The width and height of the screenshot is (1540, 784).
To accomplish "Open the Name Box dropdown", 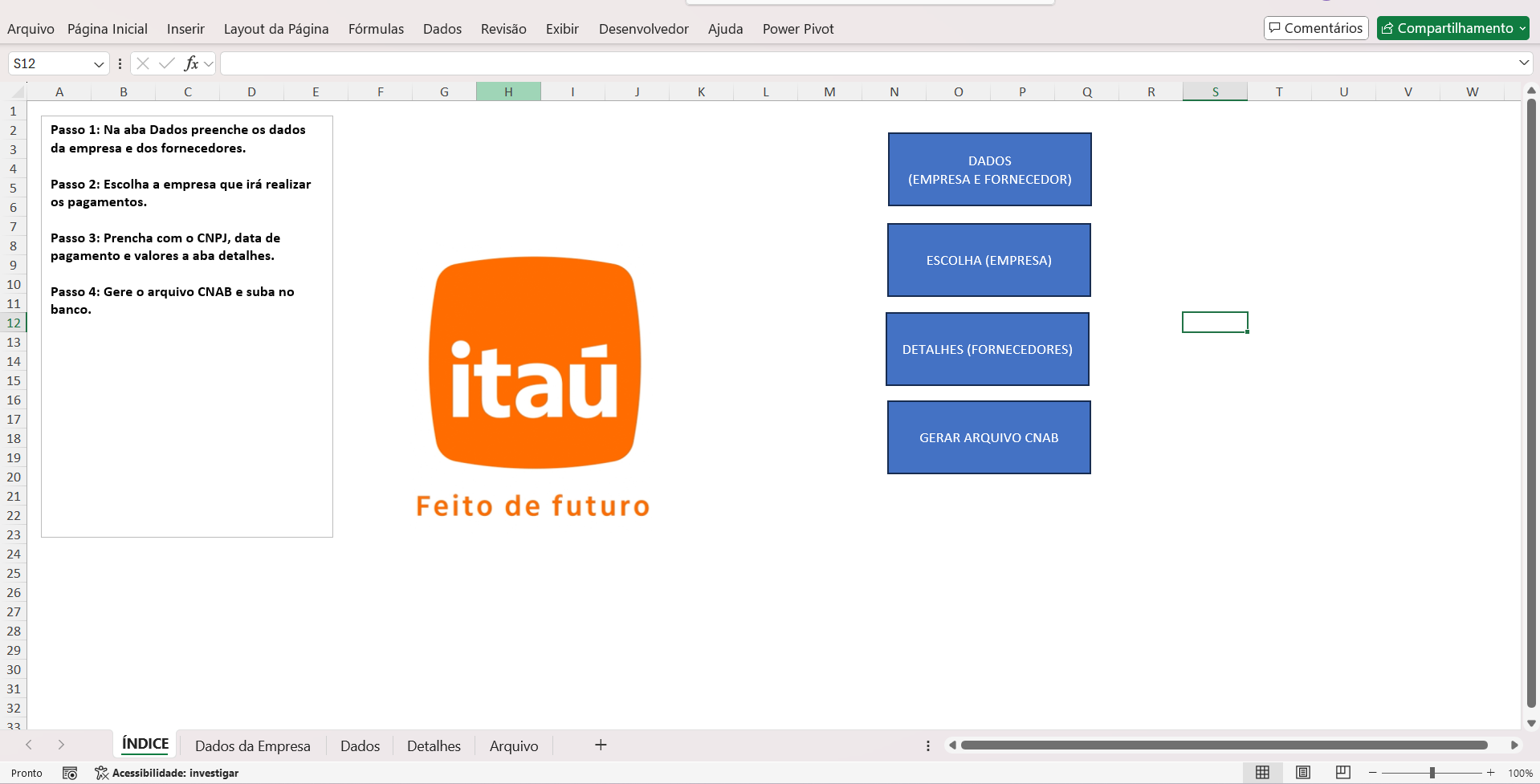I will point(99,63).
